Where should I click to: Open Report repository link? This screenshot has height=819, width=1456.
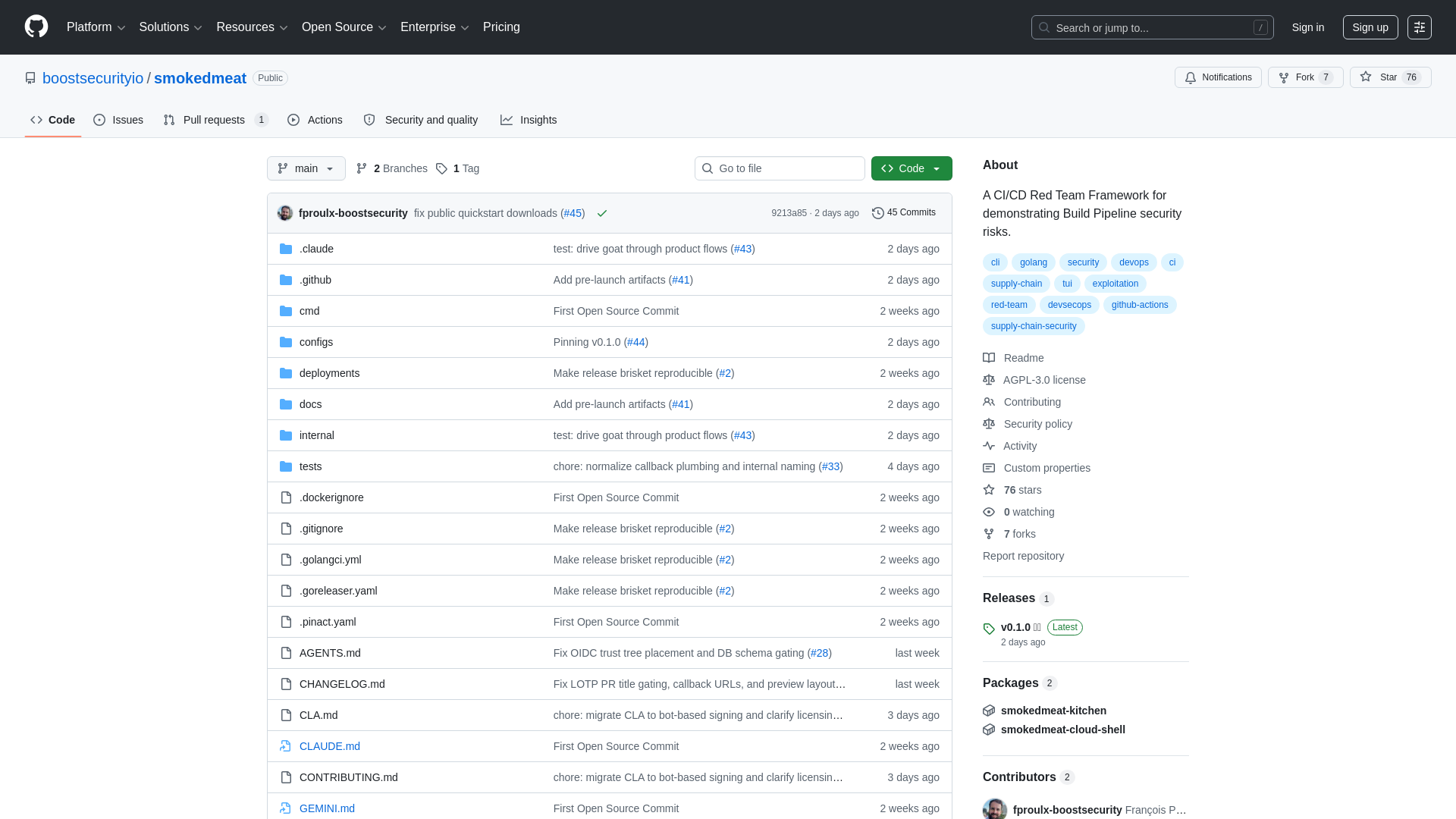1023,556
